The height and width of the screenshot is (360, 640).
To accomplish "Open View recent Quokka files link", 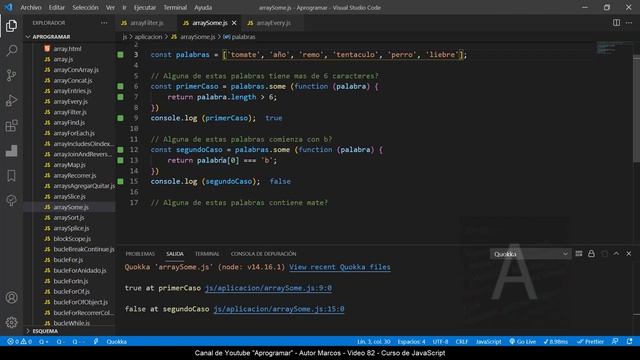I will point(340,267).
